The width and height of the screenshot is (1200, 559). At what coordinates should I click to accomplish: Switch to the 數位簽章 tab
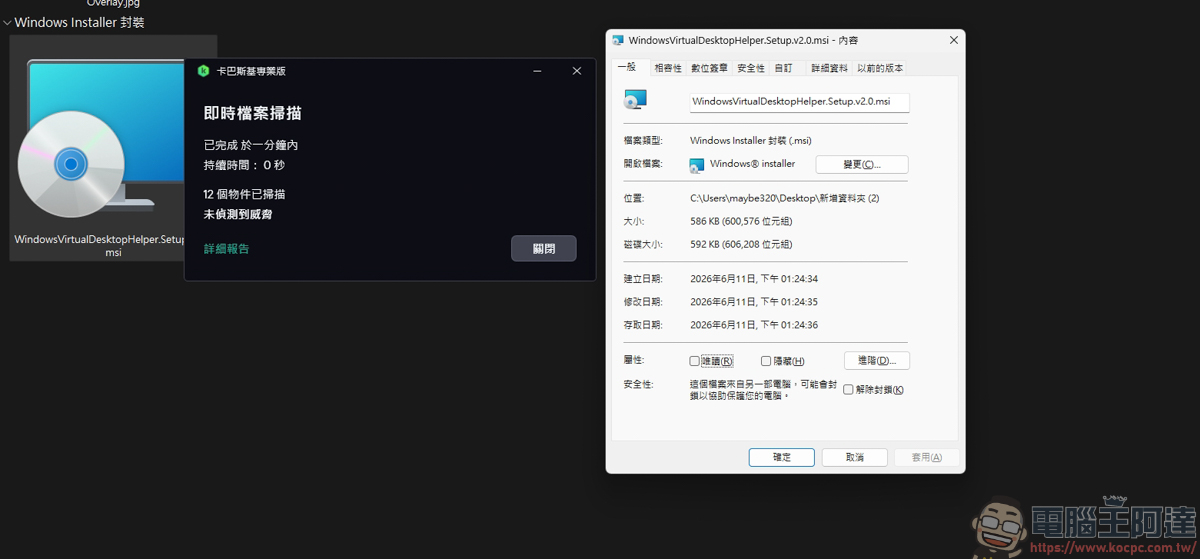coord(709,68)
